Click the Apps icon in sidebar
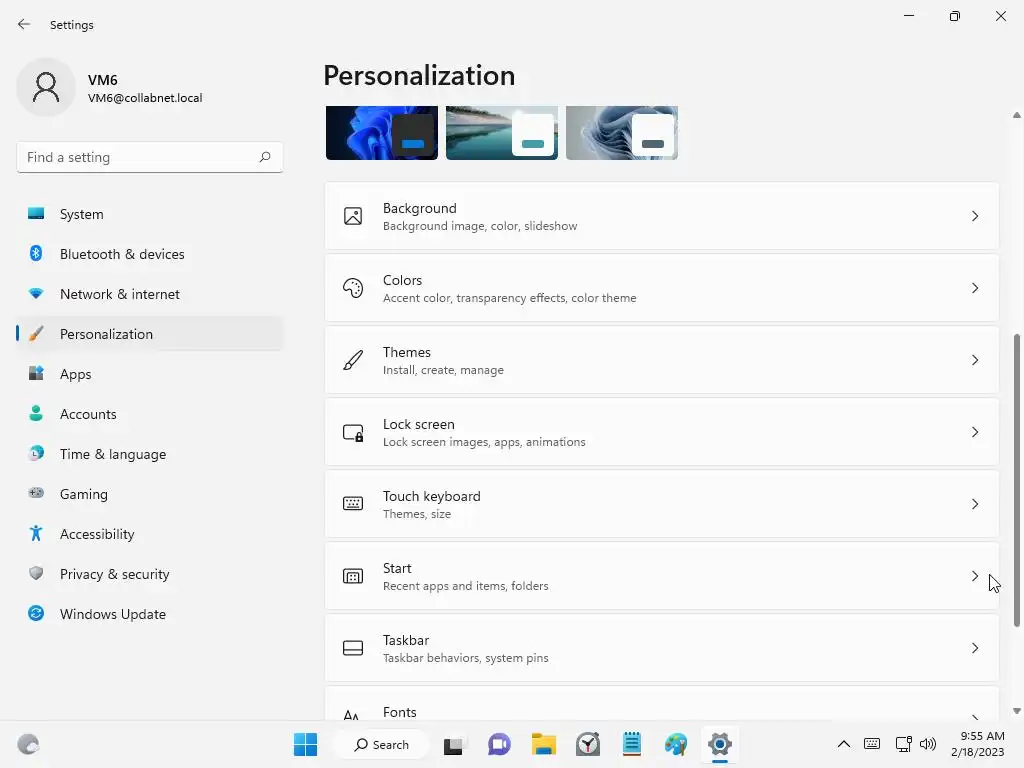 tap(36, 374)
